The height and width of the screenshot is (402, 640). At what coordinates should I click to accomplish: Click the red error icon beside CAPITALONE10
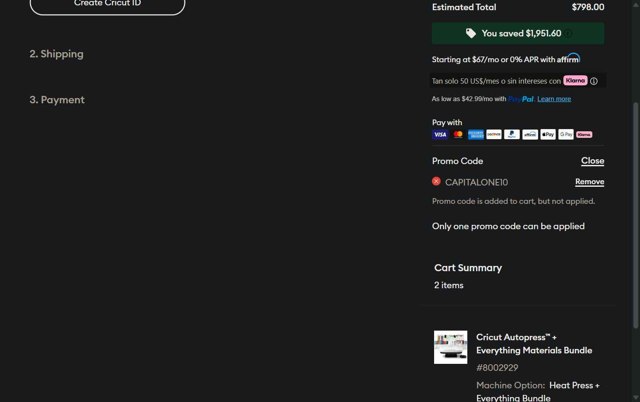pyautogui.click(x=436, y=181)
